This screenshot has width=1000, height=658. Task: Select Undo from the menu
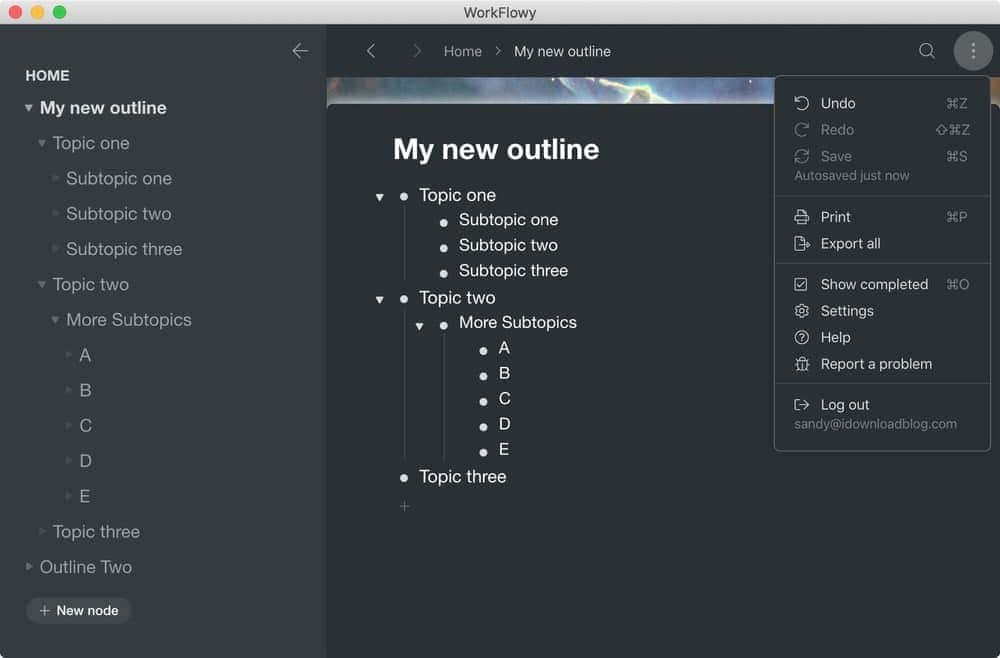(x=837, y=103)
